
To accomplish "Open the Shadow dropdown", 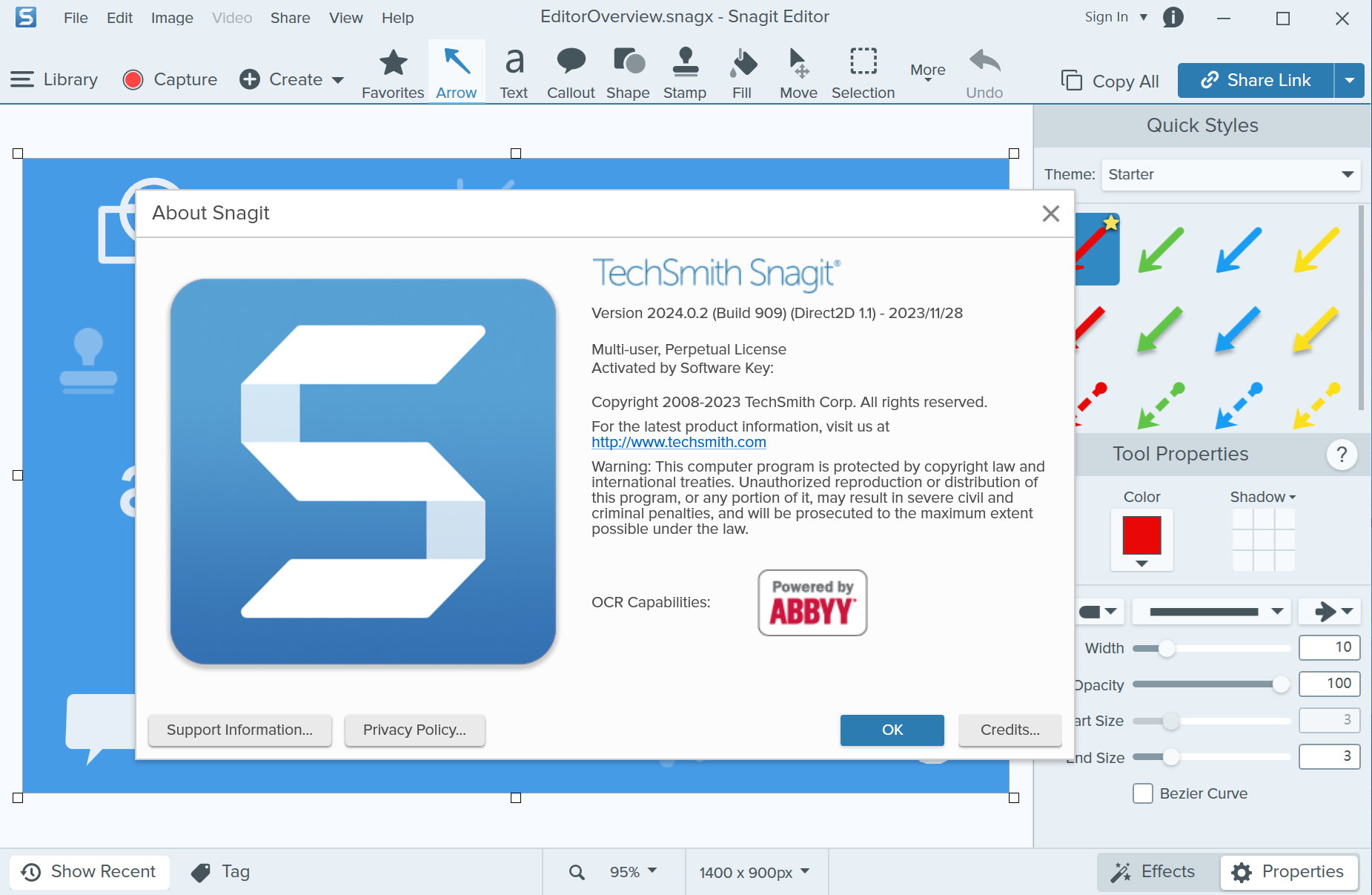I will coord(1263,497).
